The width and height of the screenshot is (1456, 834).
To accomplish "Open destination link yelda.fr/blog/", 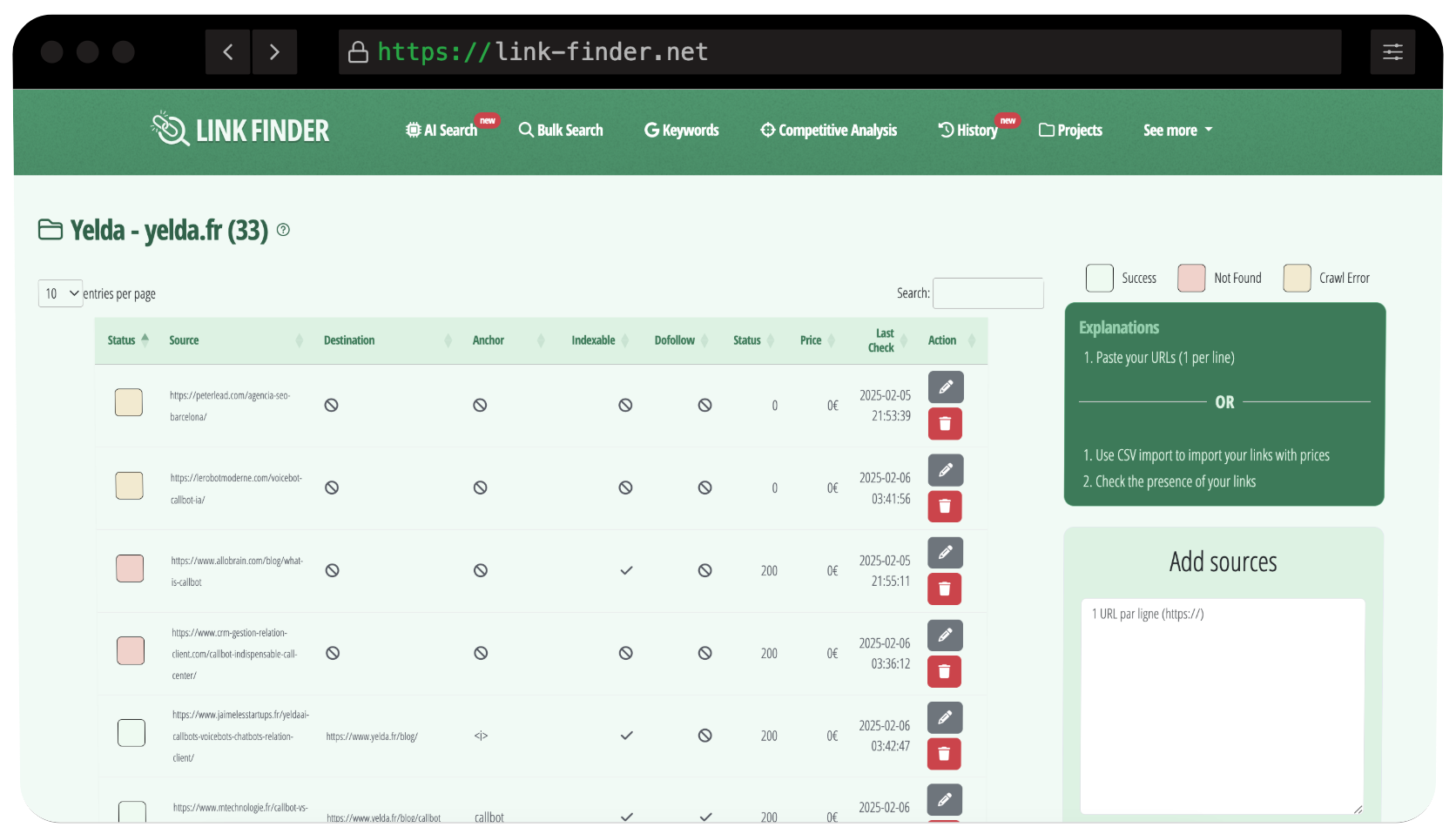I will pyautogui.click(x=372, y=736).
